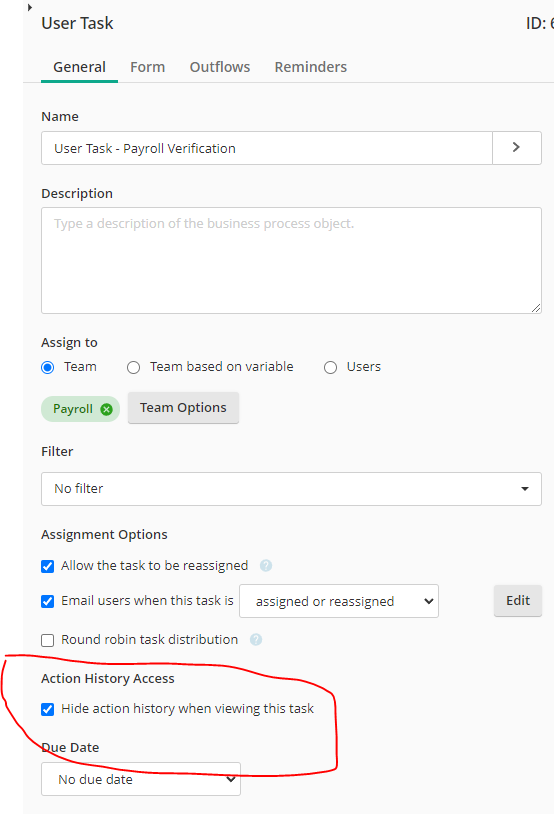Click the arrow button beside Name field
The width and height of the screenshot is (554, 814).
pyautogui.click(x=517, y=148)
